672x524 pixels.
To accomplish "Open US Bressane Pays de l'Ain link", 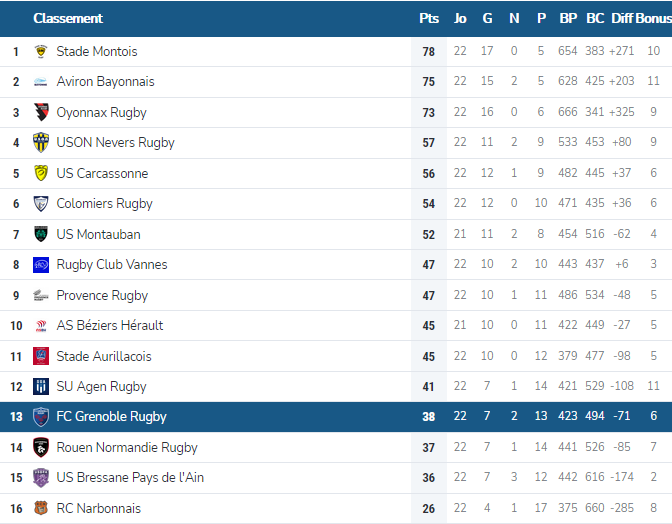I will coord(130,478).
